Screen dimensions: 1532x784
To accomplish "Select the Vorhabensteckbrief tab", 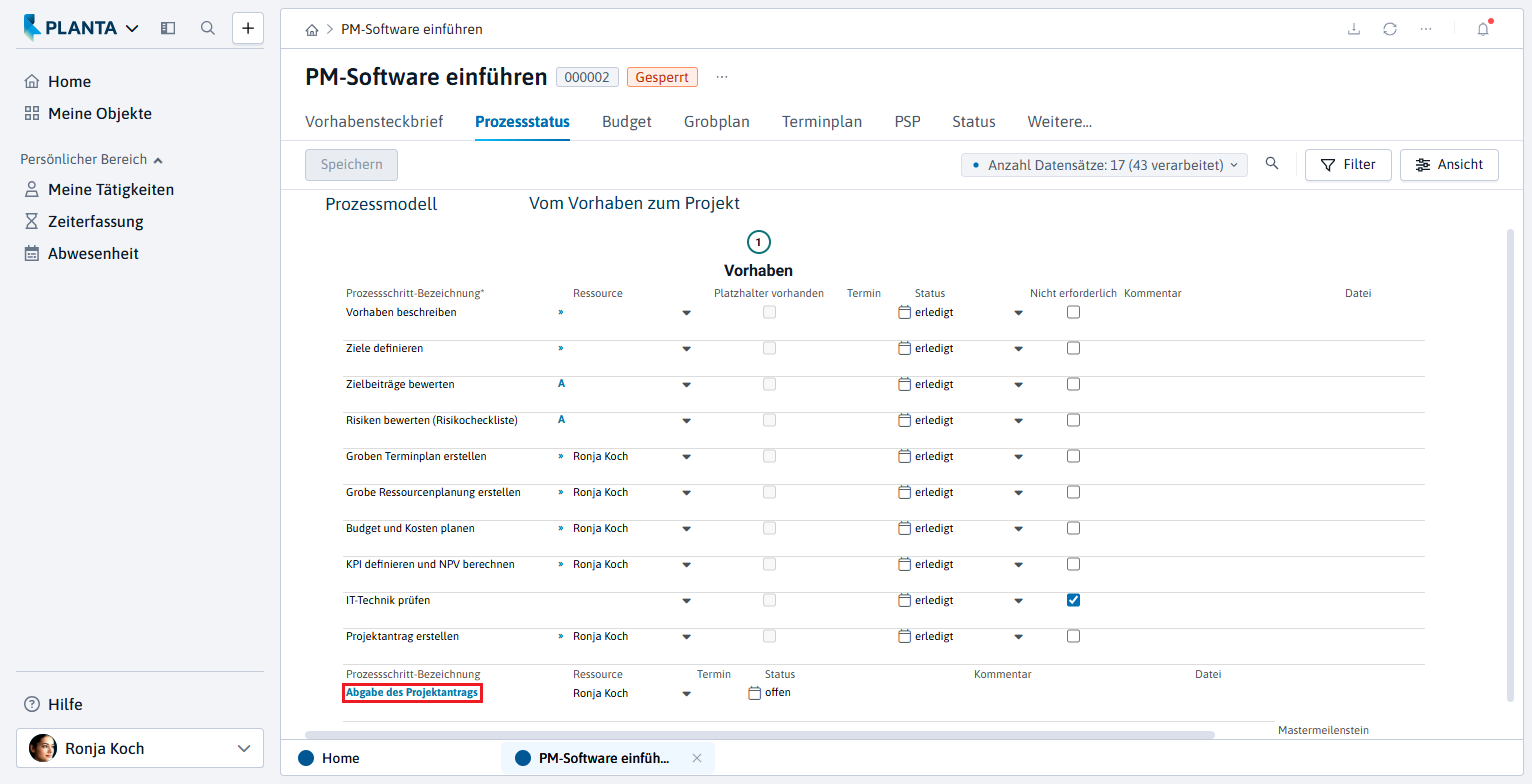I will click(374, 122).
